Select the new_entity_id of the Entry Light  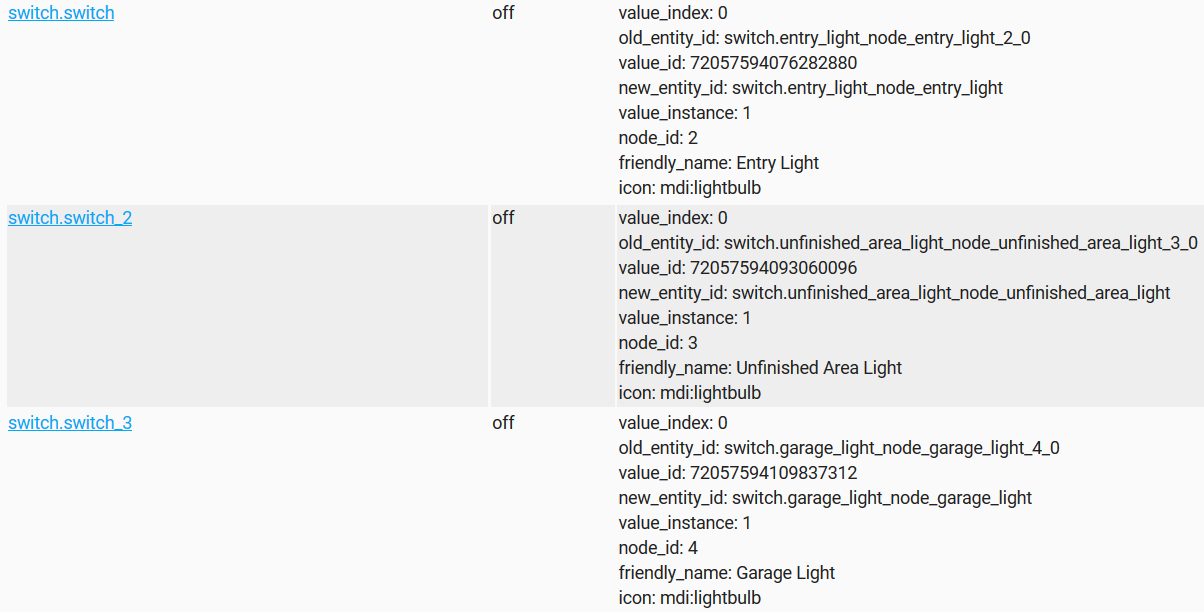[x=810, y=87]
